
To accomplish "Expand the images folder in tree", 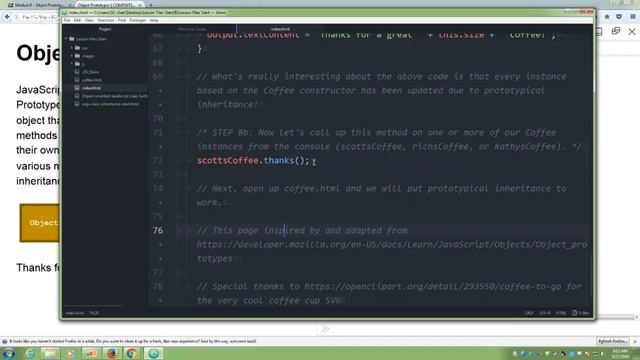I will [x=72, y=56].
